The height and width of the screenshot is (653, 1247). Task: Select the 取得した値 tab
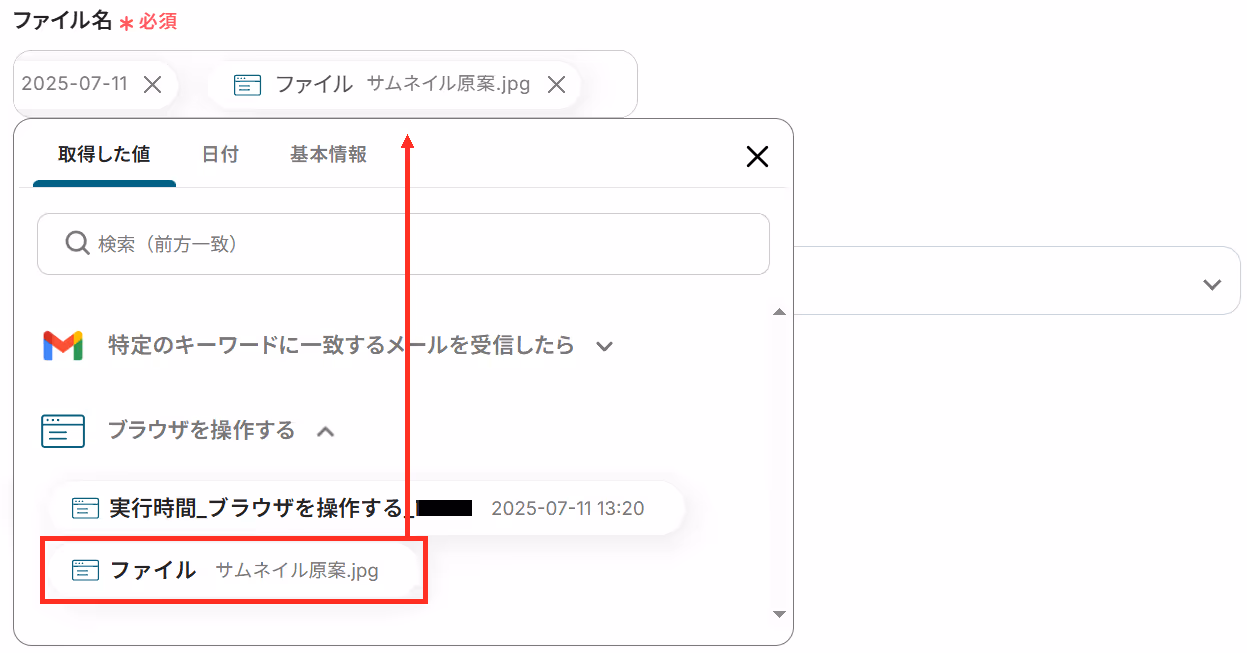(104, 154)
